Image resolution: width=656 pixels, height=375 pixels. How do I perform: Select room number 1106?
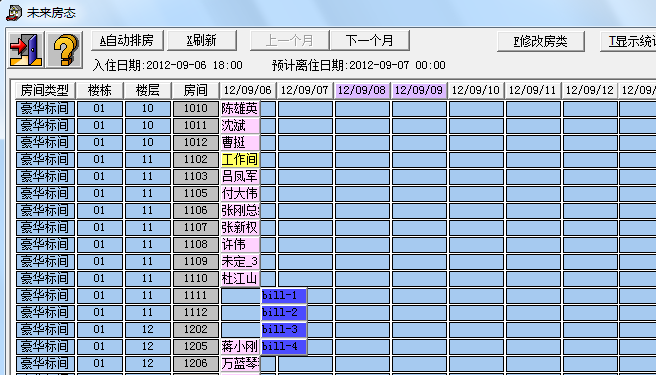point(196,211)
